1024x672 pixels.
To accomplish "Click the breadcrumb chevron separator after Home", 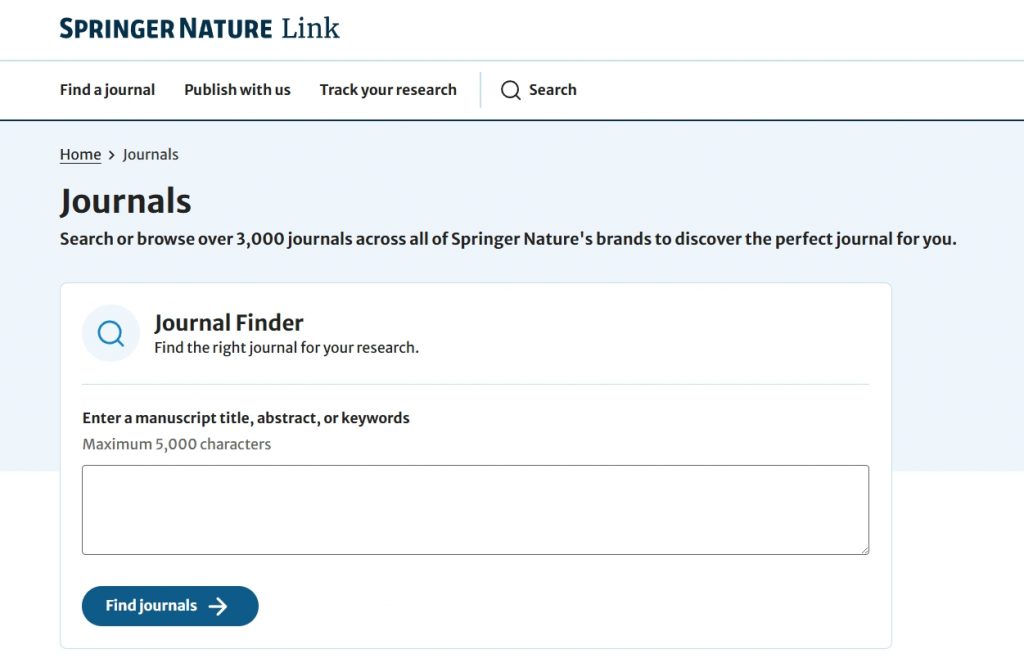I will (x=112, y=155).
